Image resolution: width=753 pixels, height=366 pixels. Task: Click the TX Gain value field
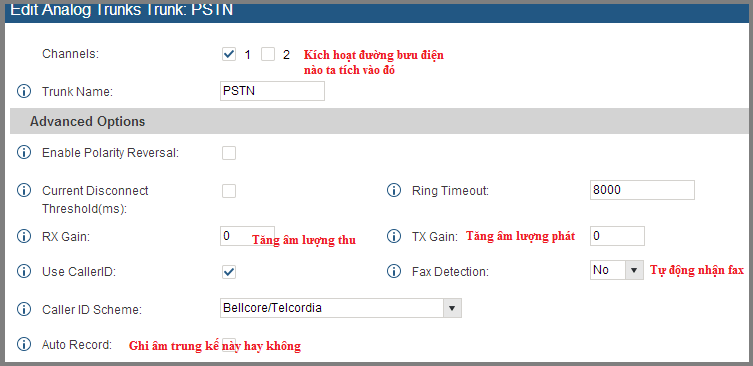coord(617,236)
